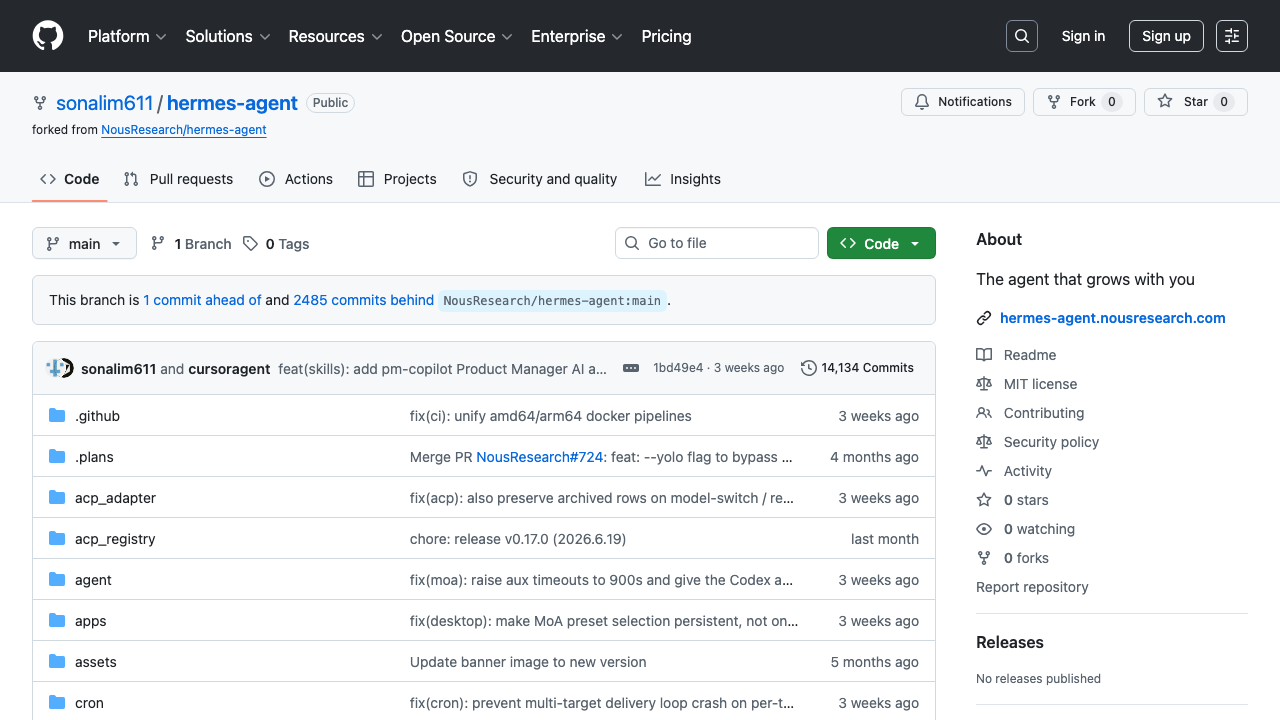The image size is (1280, 720).
Task: Open appearance settings icon in header
Action: 1232,36
